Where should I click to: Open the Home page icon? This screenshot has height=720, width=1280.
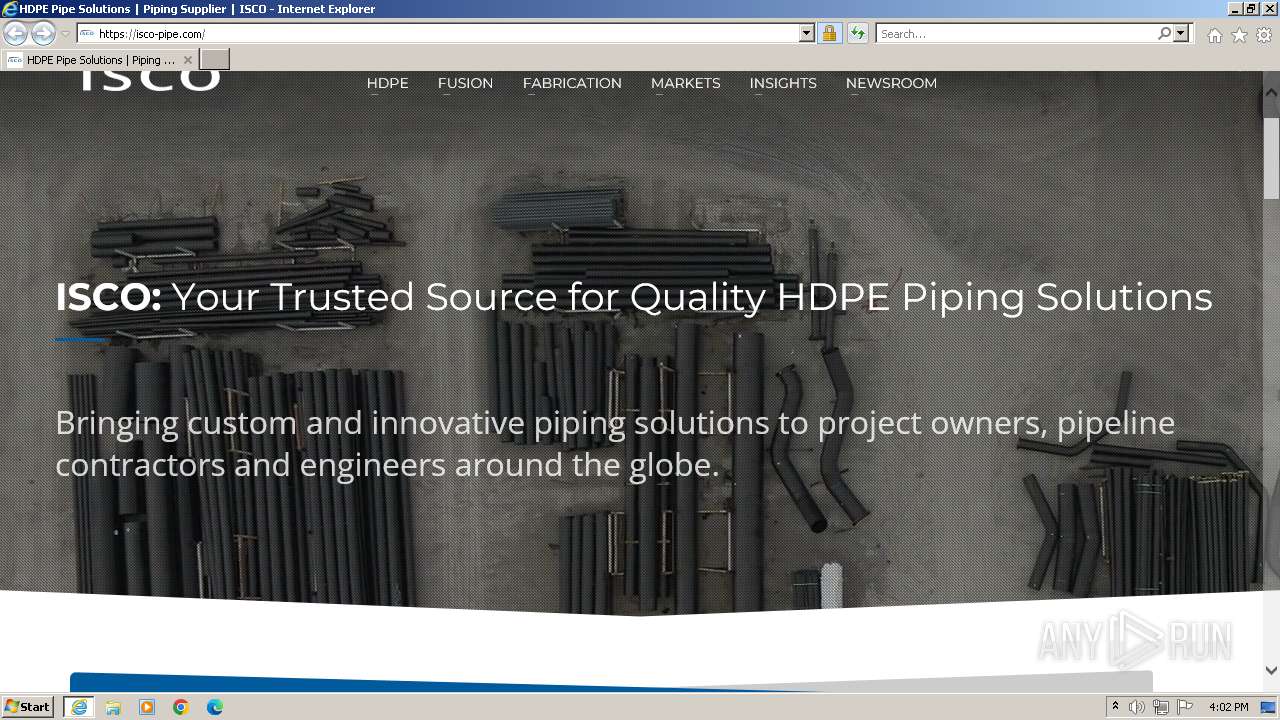pos(1214,35)
